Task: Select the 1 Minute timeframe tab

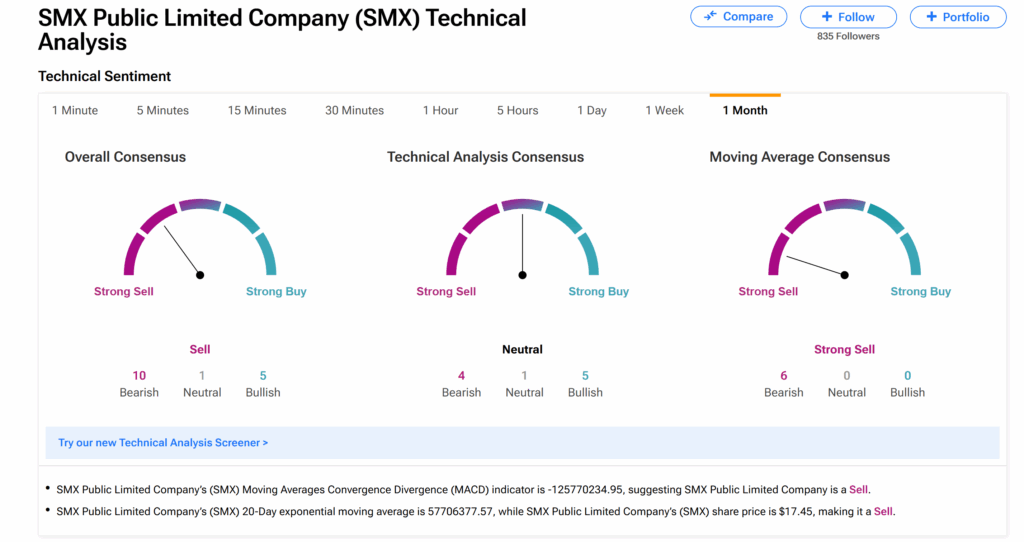Action: 75,110
